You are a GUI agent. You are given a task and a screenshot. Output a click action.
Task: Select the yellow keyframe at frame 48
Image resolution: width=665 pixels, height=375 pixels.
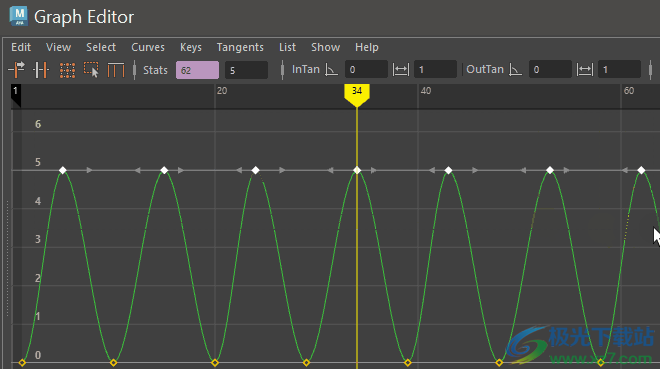point(499,363)
